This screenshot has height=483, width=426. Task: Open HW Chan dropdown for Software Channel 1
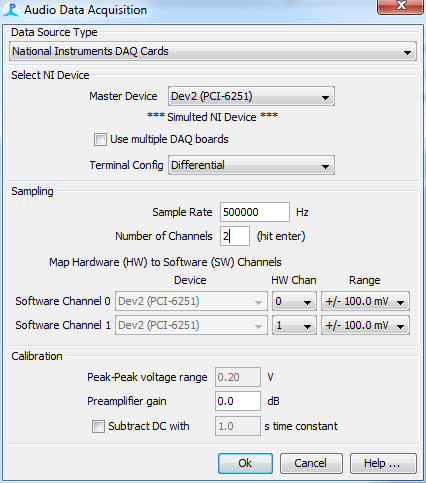[294, 325]
